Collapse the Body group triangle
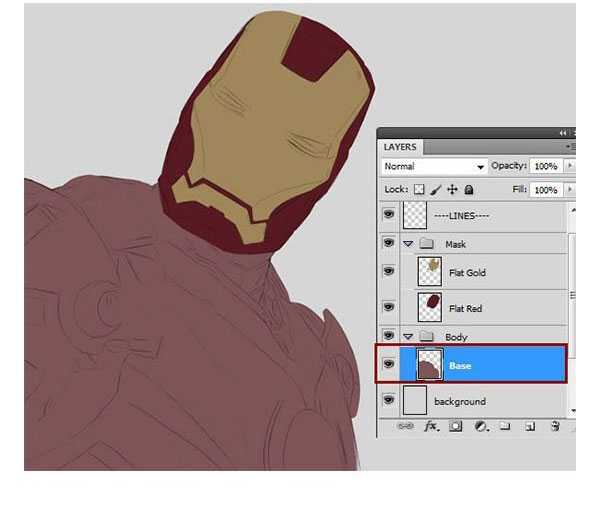The height and width of the screenshot is (516, 600). [408, 337]
